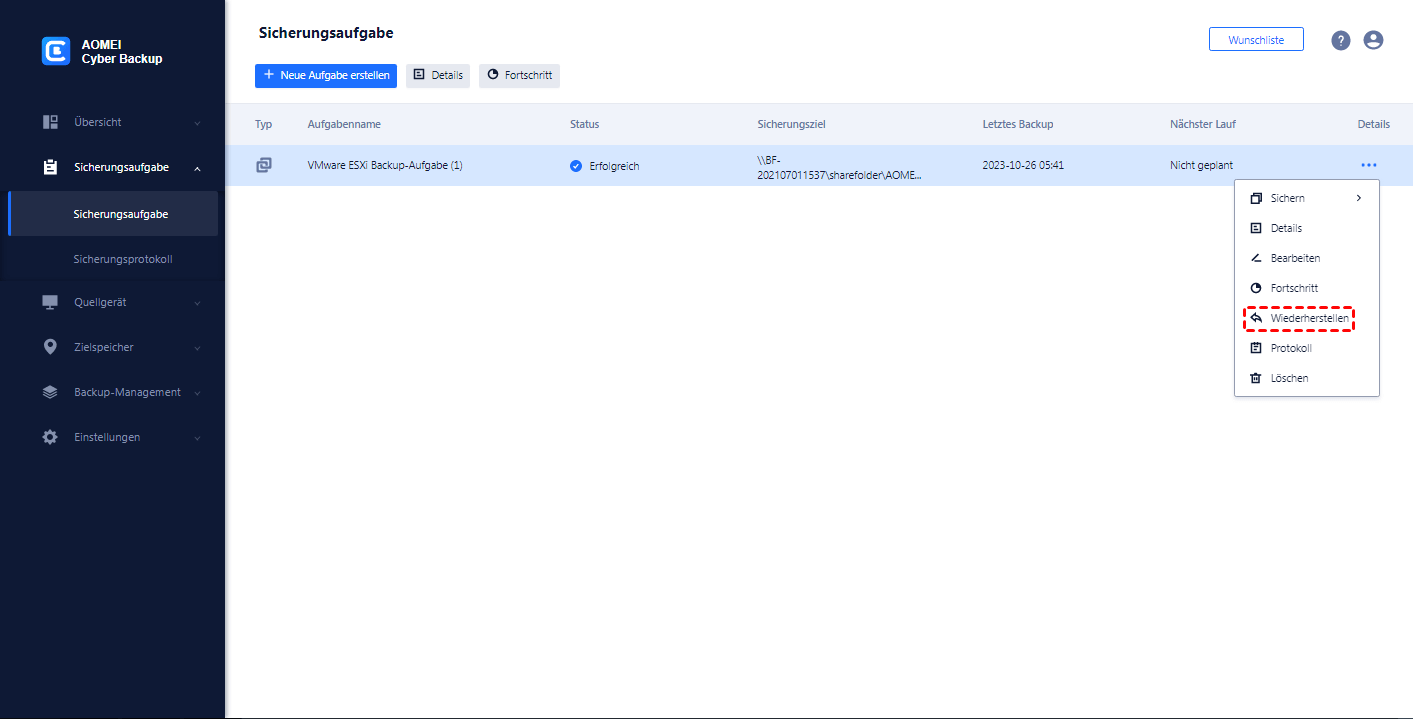Open the Sichern submenu arrow

pyautogui.click(x=1359, y=198)
